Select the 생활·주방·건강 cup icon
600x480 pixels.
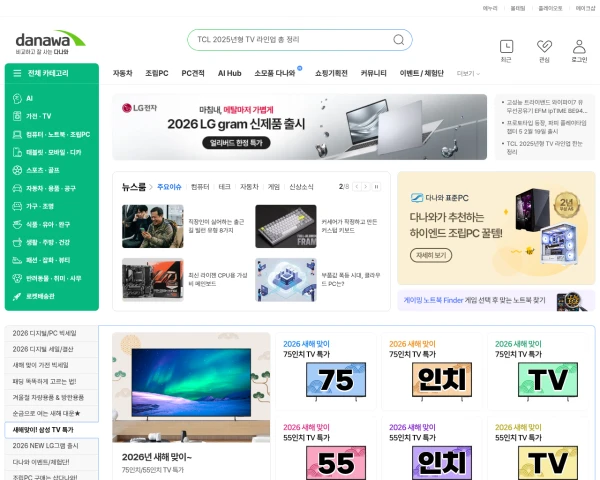(17, 242)
